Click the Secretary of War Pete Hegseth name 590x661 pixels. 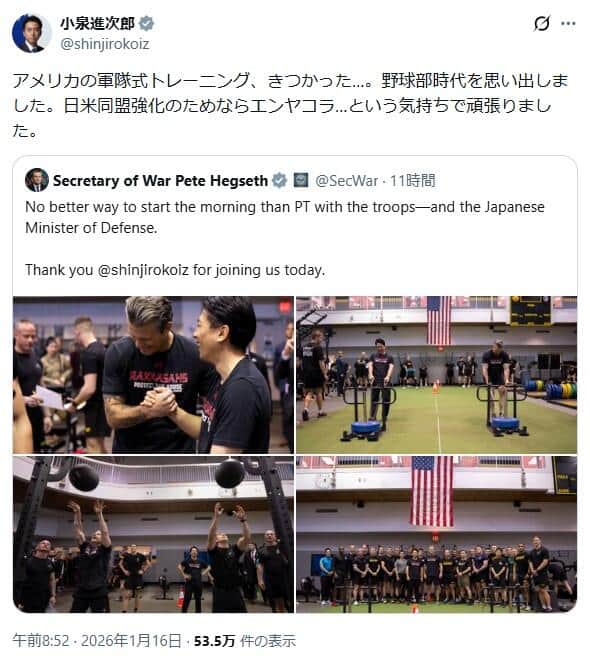click(160, 181)
